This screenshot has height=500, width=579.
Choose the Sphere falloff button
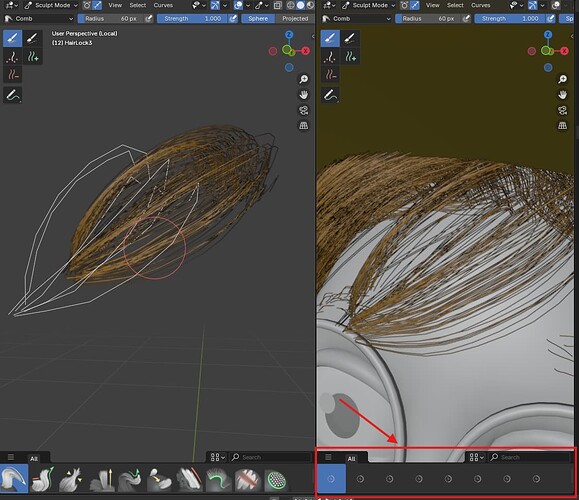click(258, 18)
